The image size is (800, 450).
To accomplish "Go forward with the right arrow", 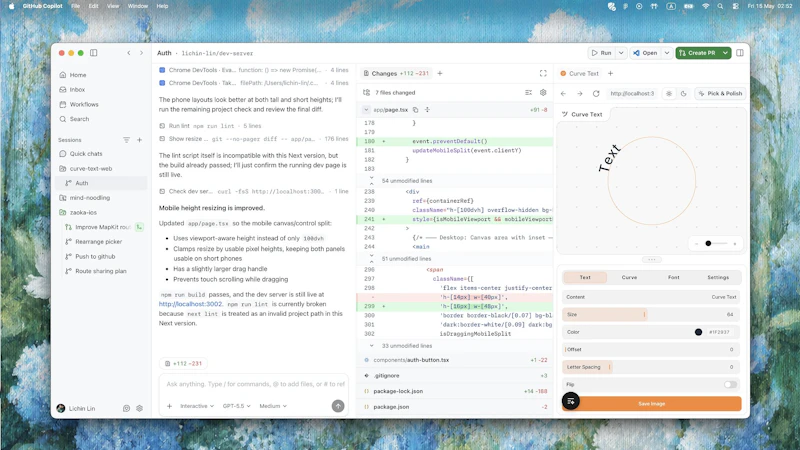I will (x=141, y=53).
